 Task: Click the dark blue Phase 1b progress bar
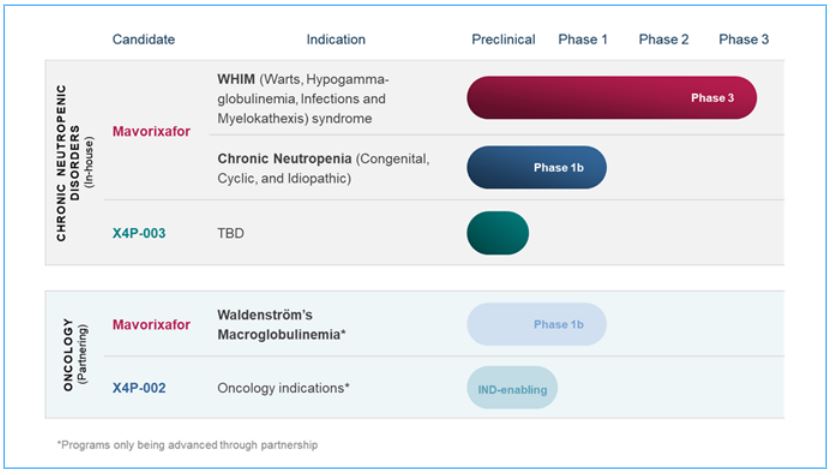(537, 168)
